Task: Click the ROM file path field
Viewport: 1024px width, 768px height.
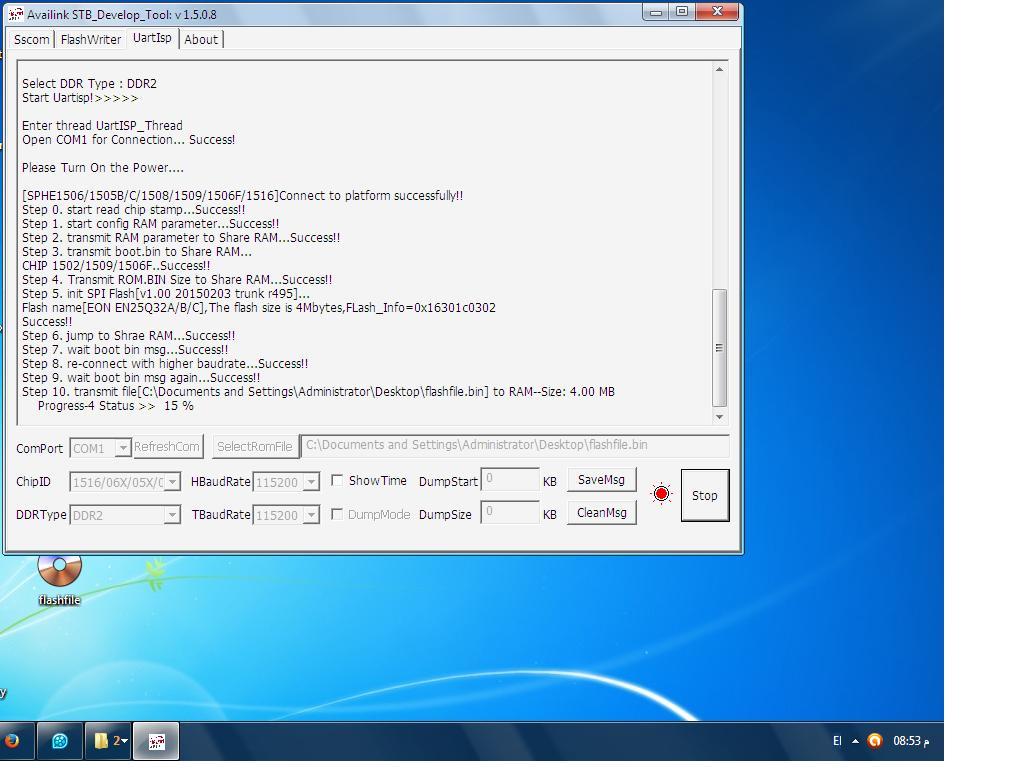Action: (x=515, y=445)
